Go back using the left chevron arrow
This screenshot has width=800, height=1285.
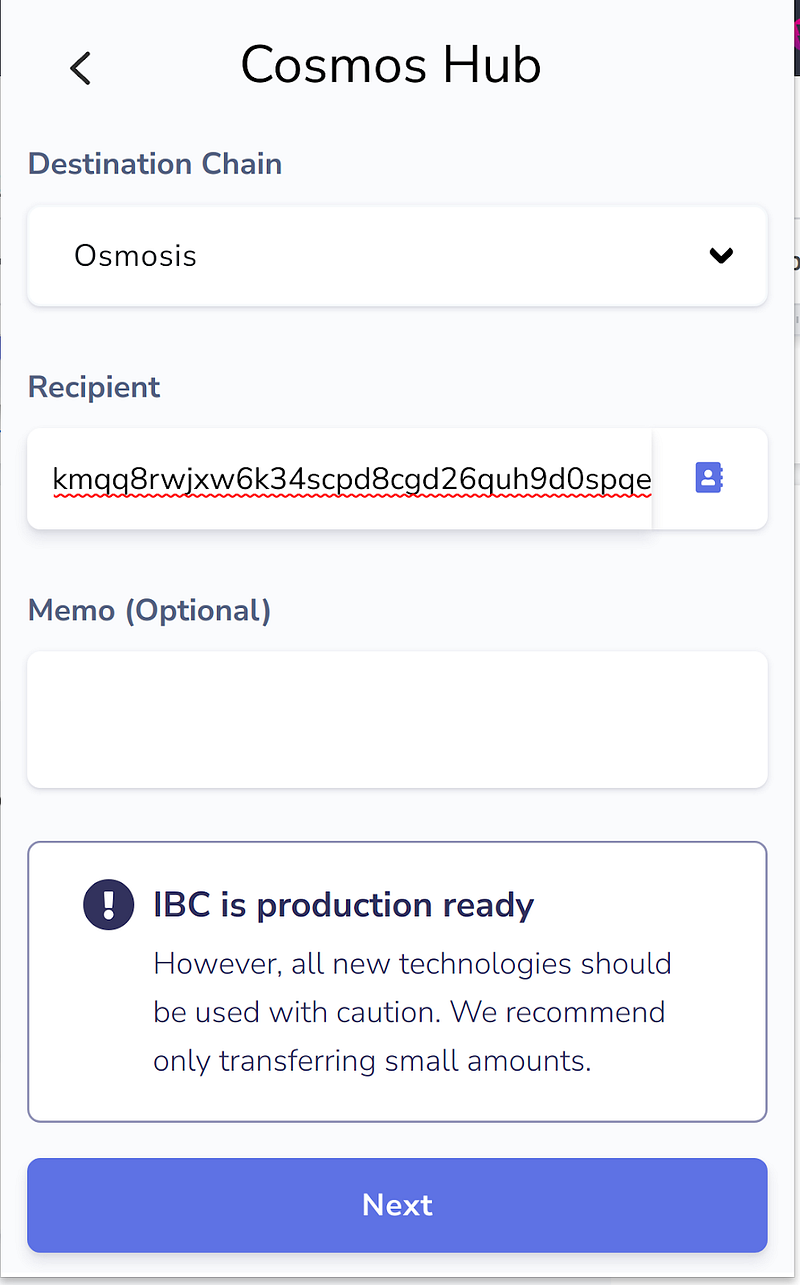coord(81,68)
